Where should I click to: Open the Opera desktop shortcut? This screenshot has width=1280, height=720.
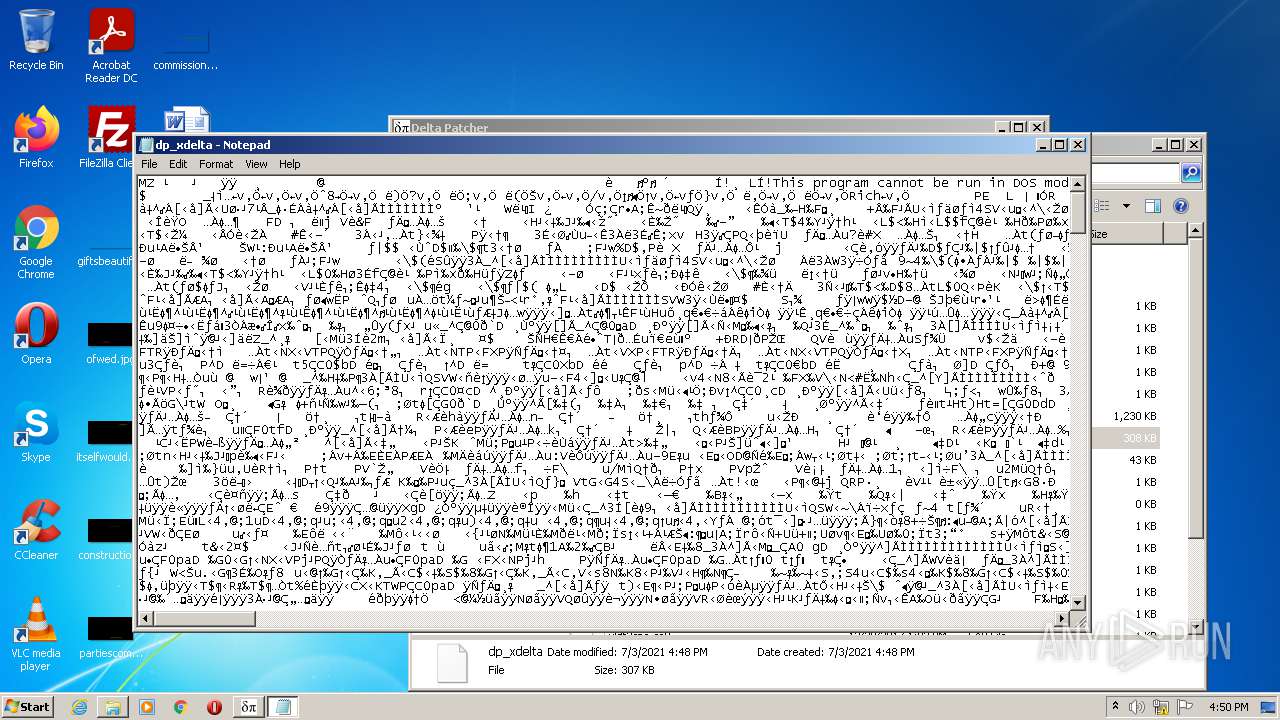36,333
